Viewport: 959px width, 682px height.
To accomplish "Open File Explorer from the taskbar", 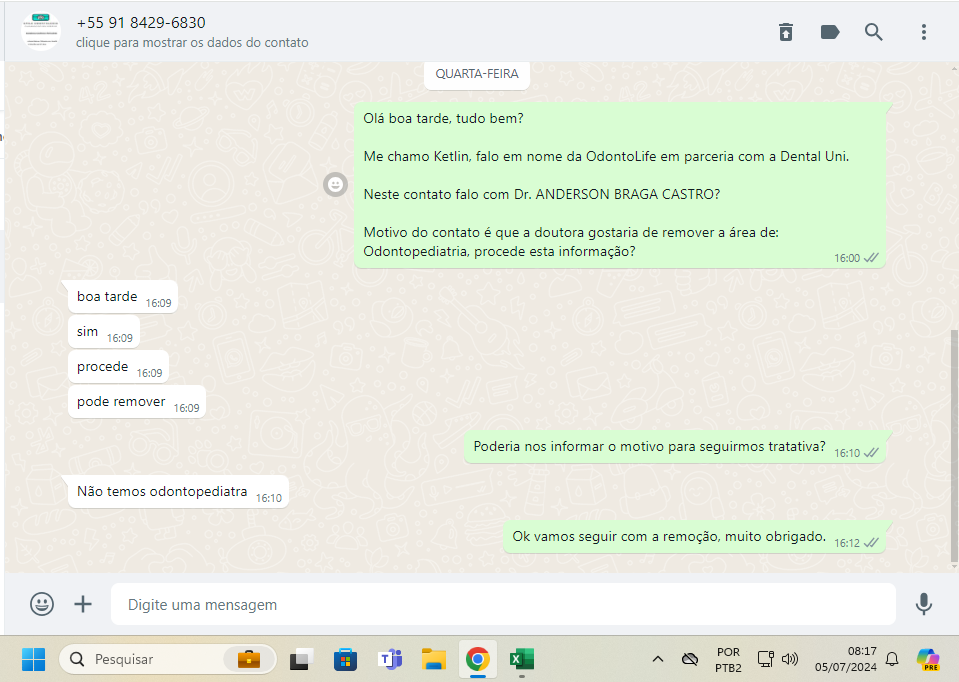I will click(433, 659).
